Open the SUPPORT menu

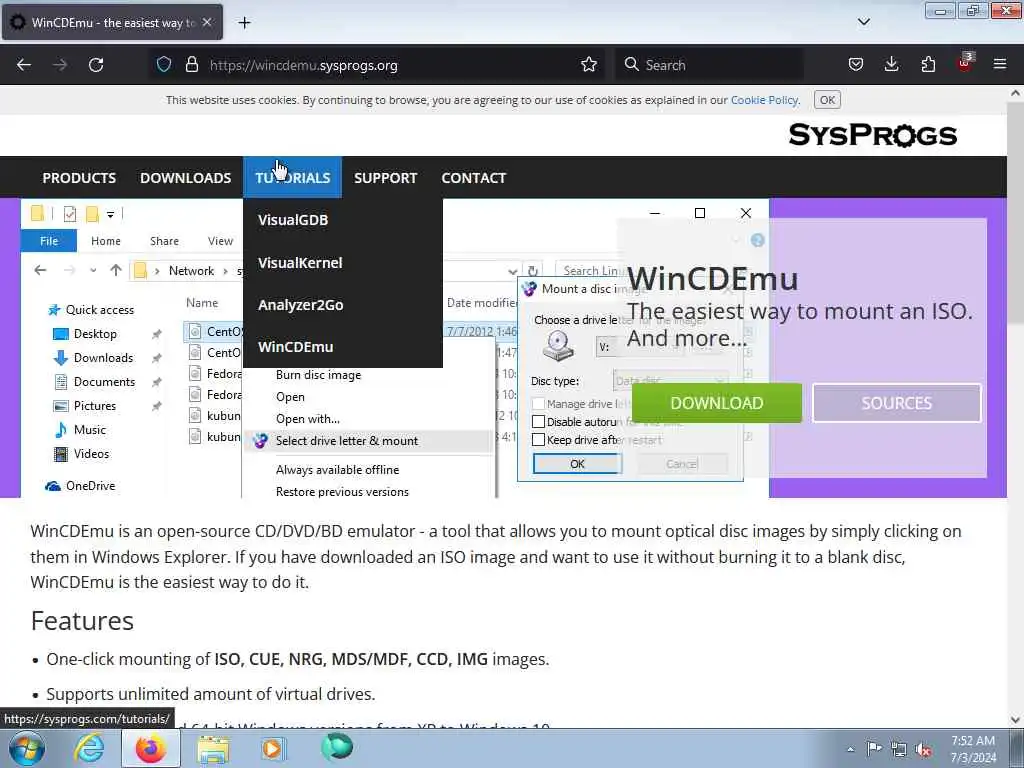tap(385, 178)
